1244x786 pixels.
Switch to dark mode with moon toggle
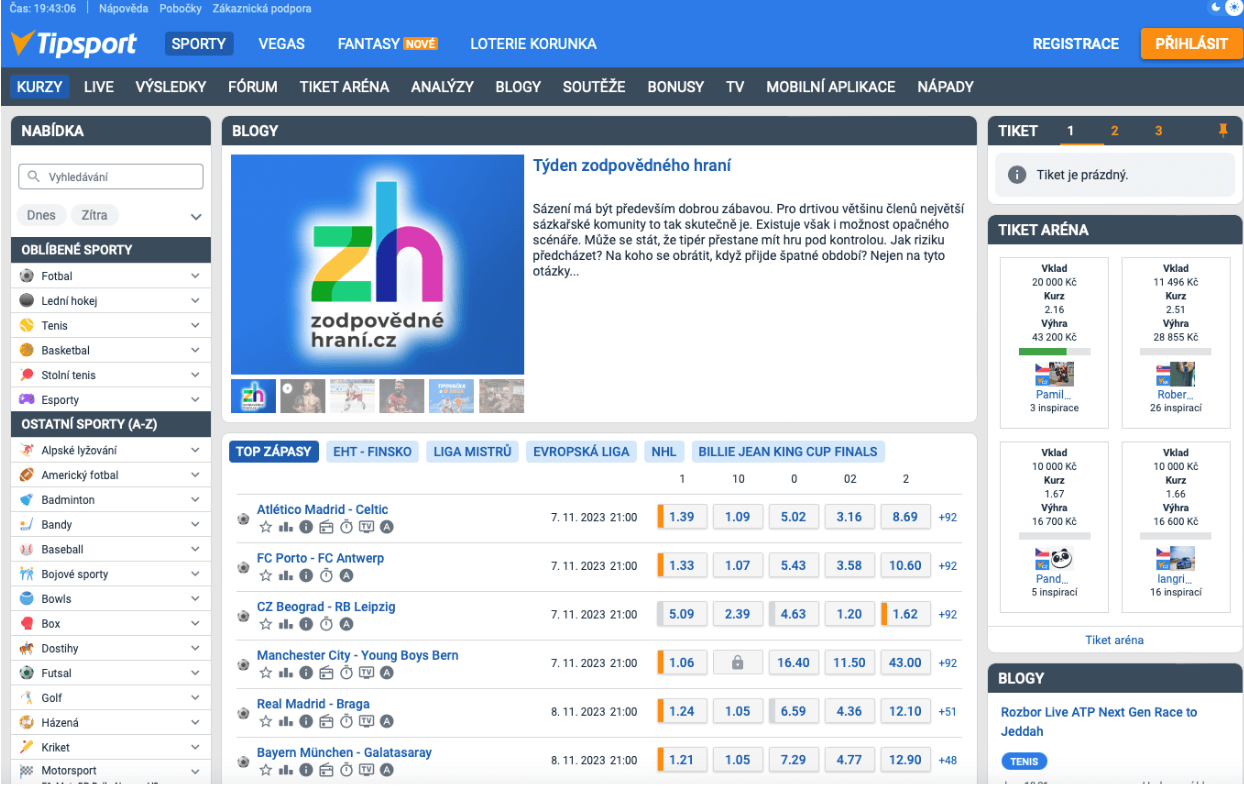tap(1216, 8)
